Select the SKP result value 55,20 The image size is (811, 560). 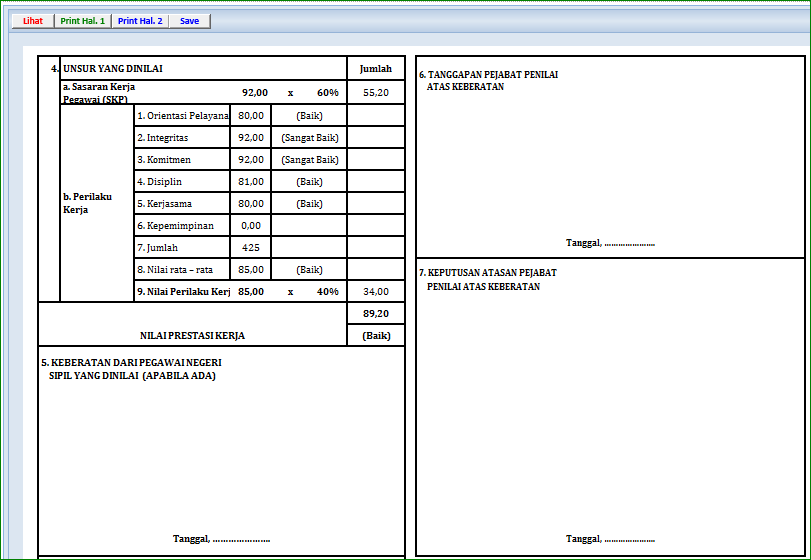[x=376, y=93]
